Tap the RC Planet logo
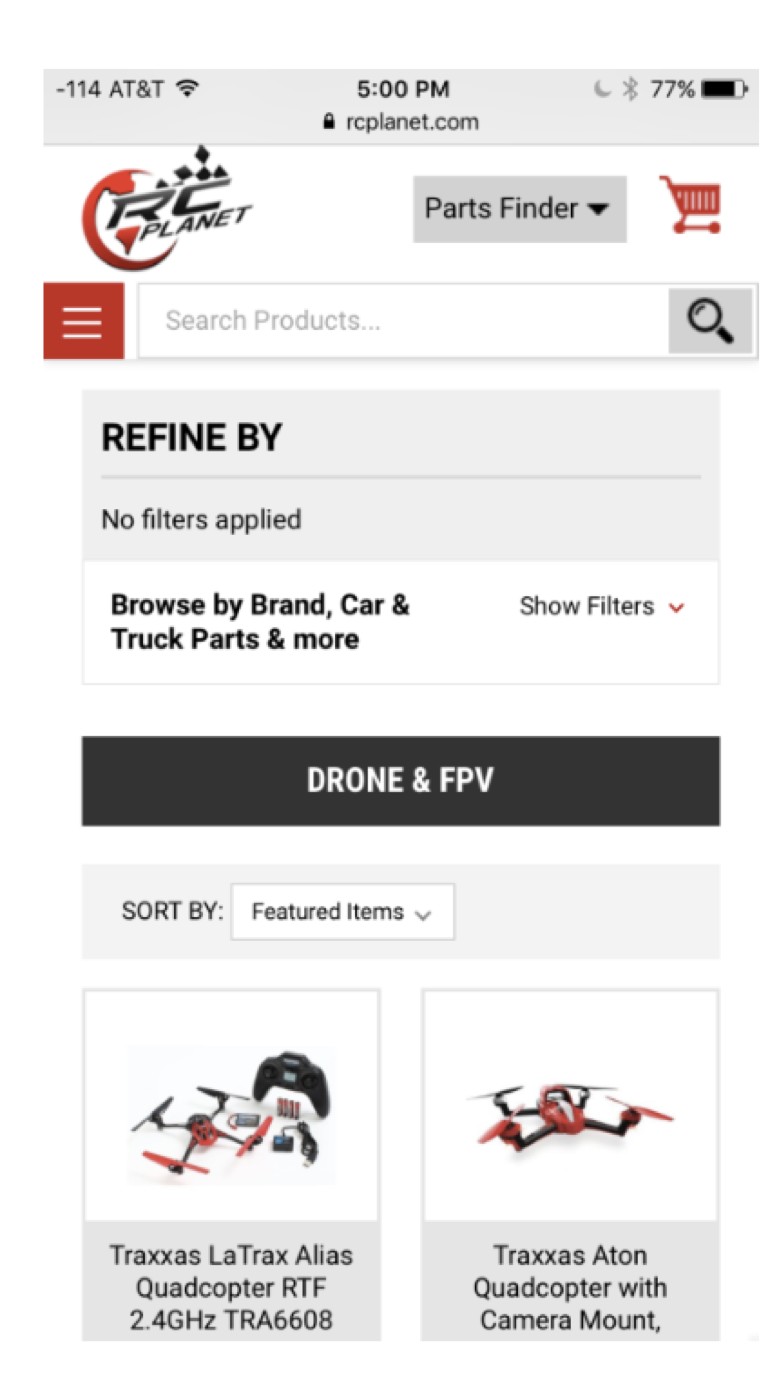 [165, 210]
